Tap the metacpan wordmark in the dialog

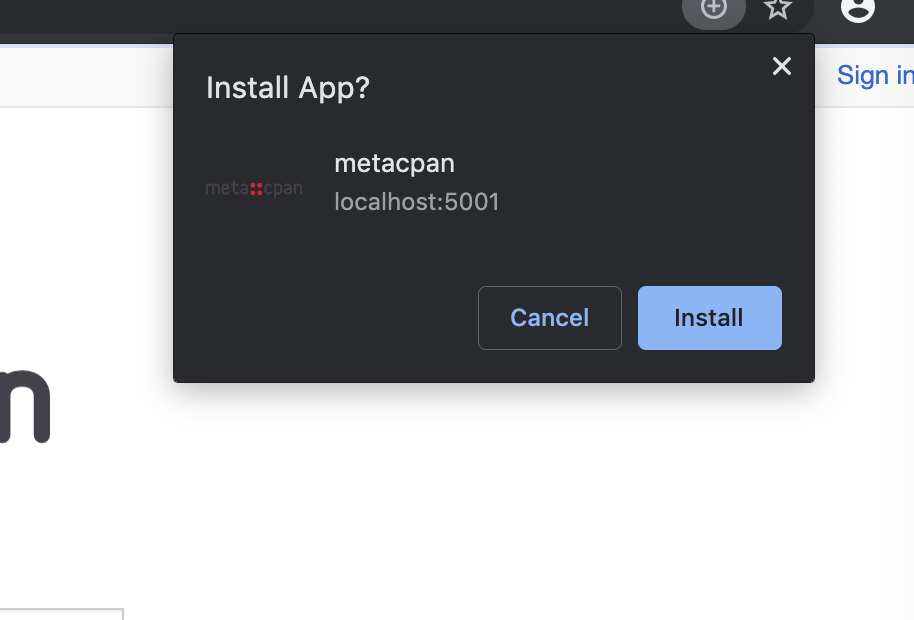pyautogui.click(x=253, y=186)
